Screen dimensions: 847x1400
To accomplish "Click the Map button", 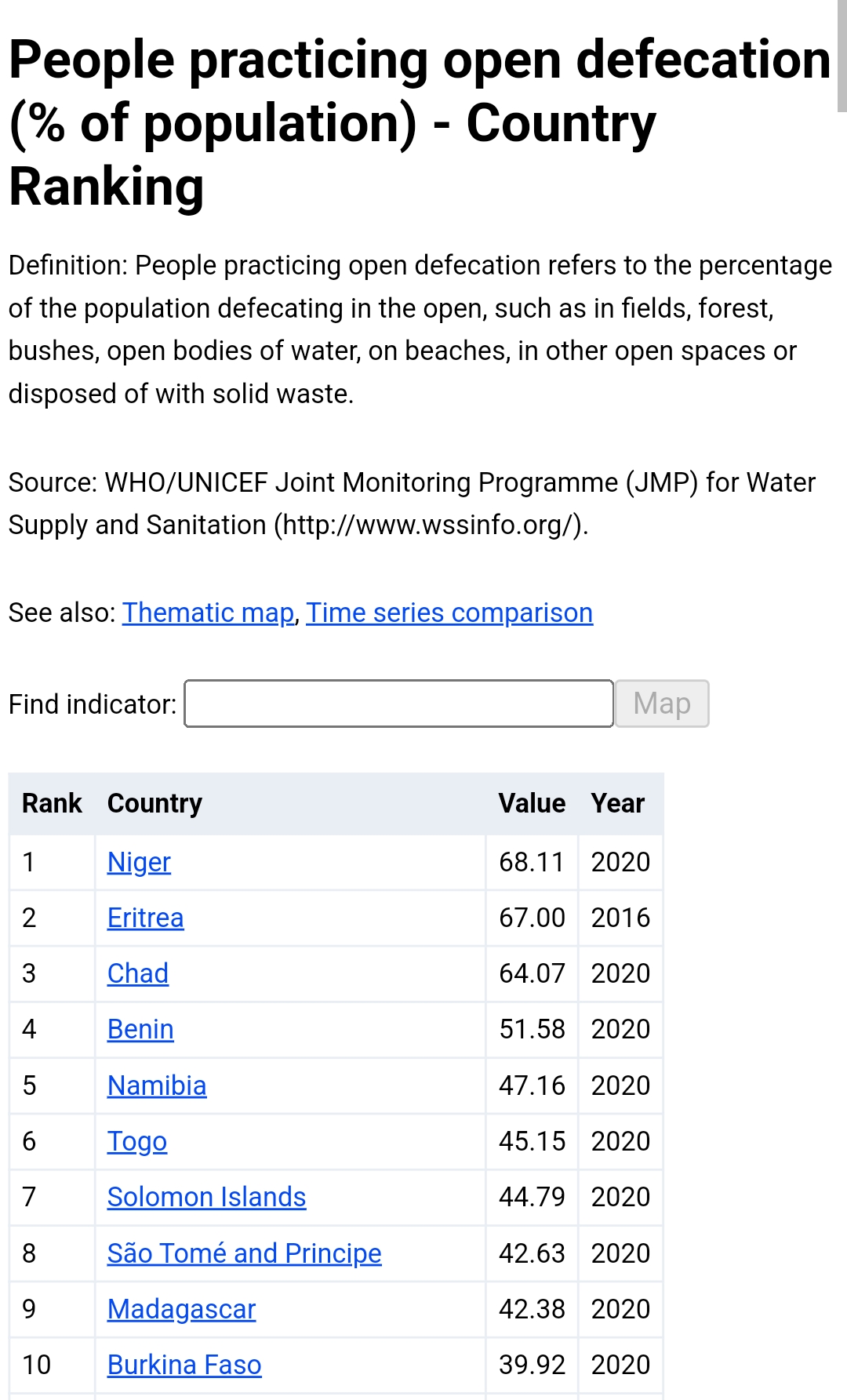I will (662, 704).
